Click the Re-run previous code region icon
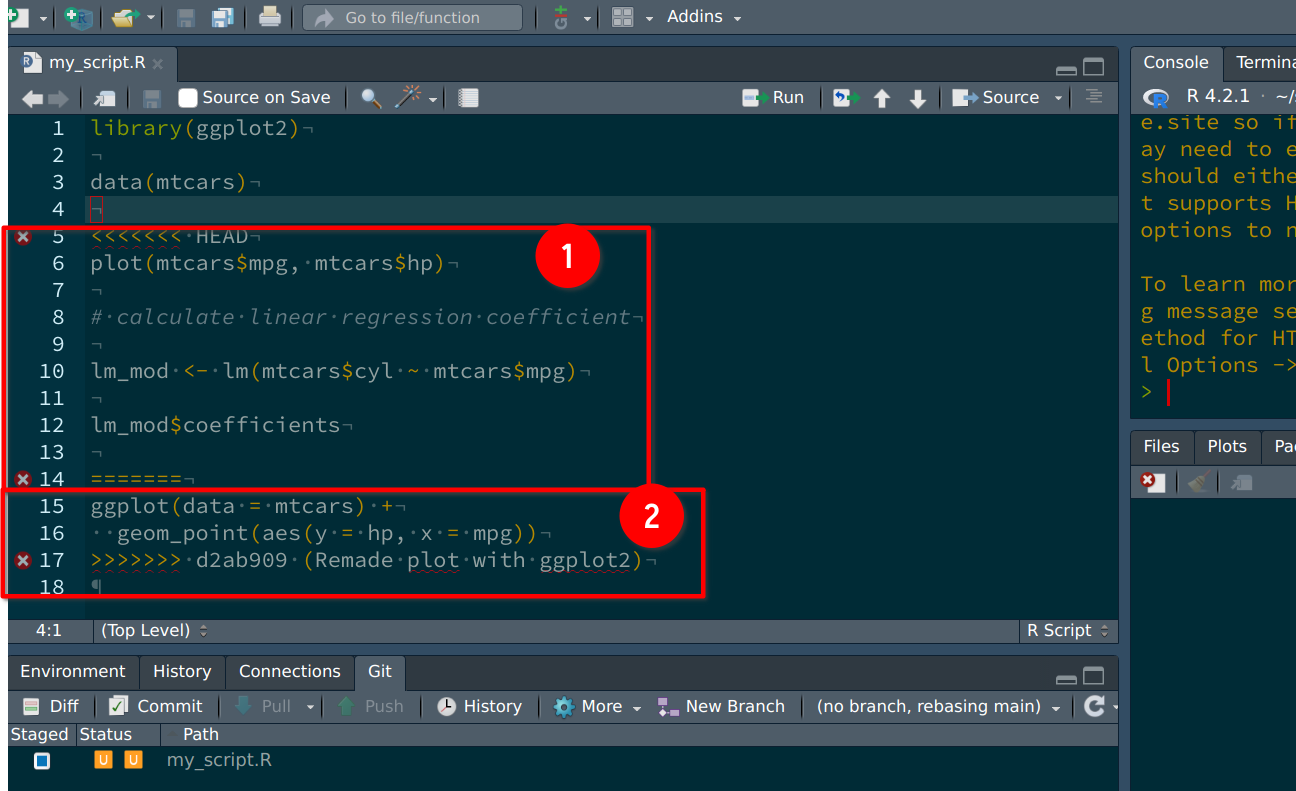 tap(846, 98)
